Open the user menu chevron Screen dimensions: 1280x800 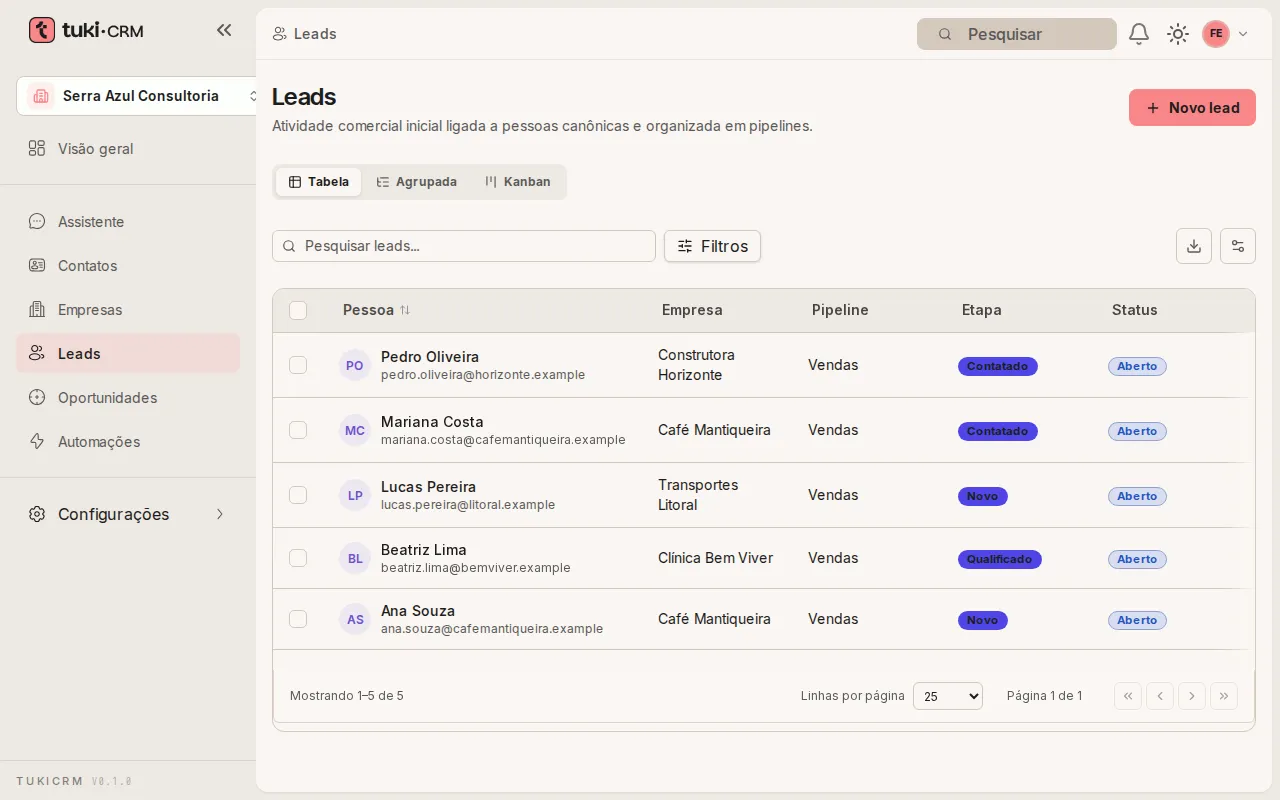tap(1243, 34)
